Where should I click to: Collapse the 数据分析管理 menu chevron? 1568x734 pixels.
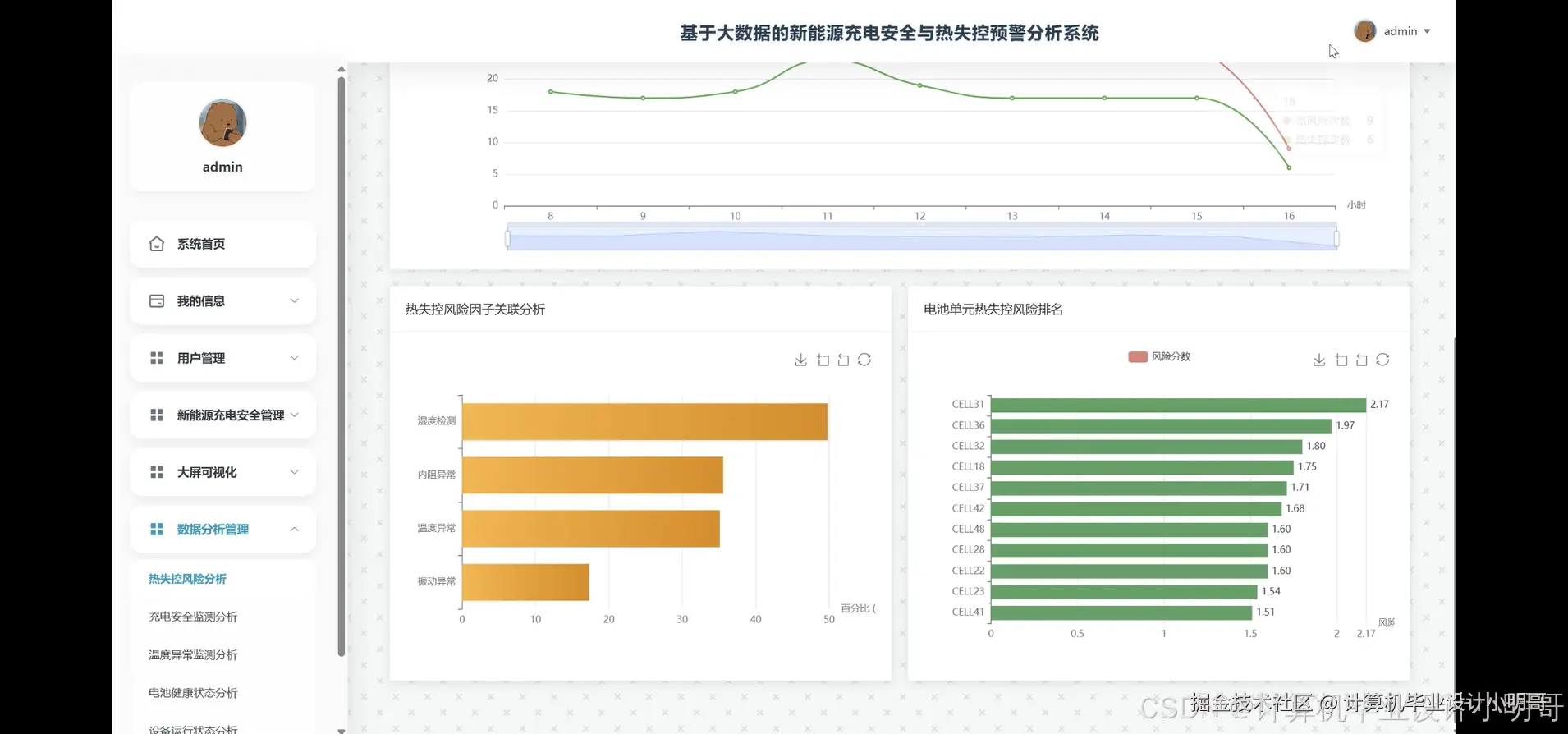pyautogui.click(x=294, y=529)
